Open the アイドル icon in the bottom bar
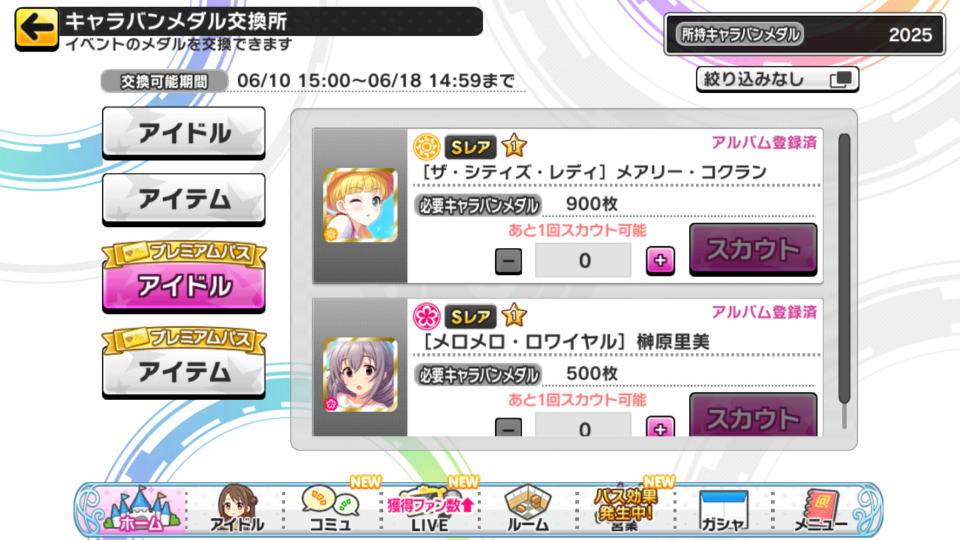 [x=237, y=508]
